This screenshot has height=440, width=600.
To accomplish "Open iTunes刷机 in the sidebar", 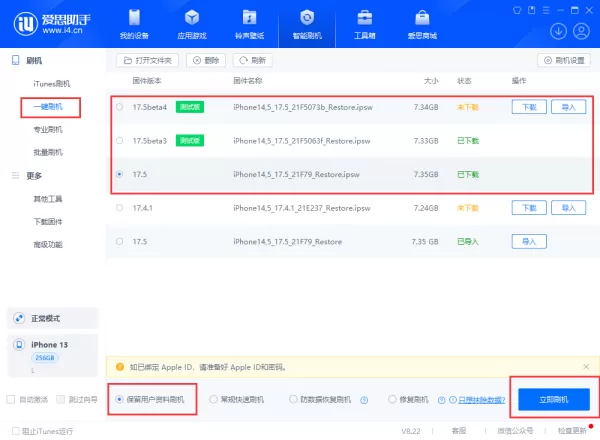I will [x=52, y=84].
